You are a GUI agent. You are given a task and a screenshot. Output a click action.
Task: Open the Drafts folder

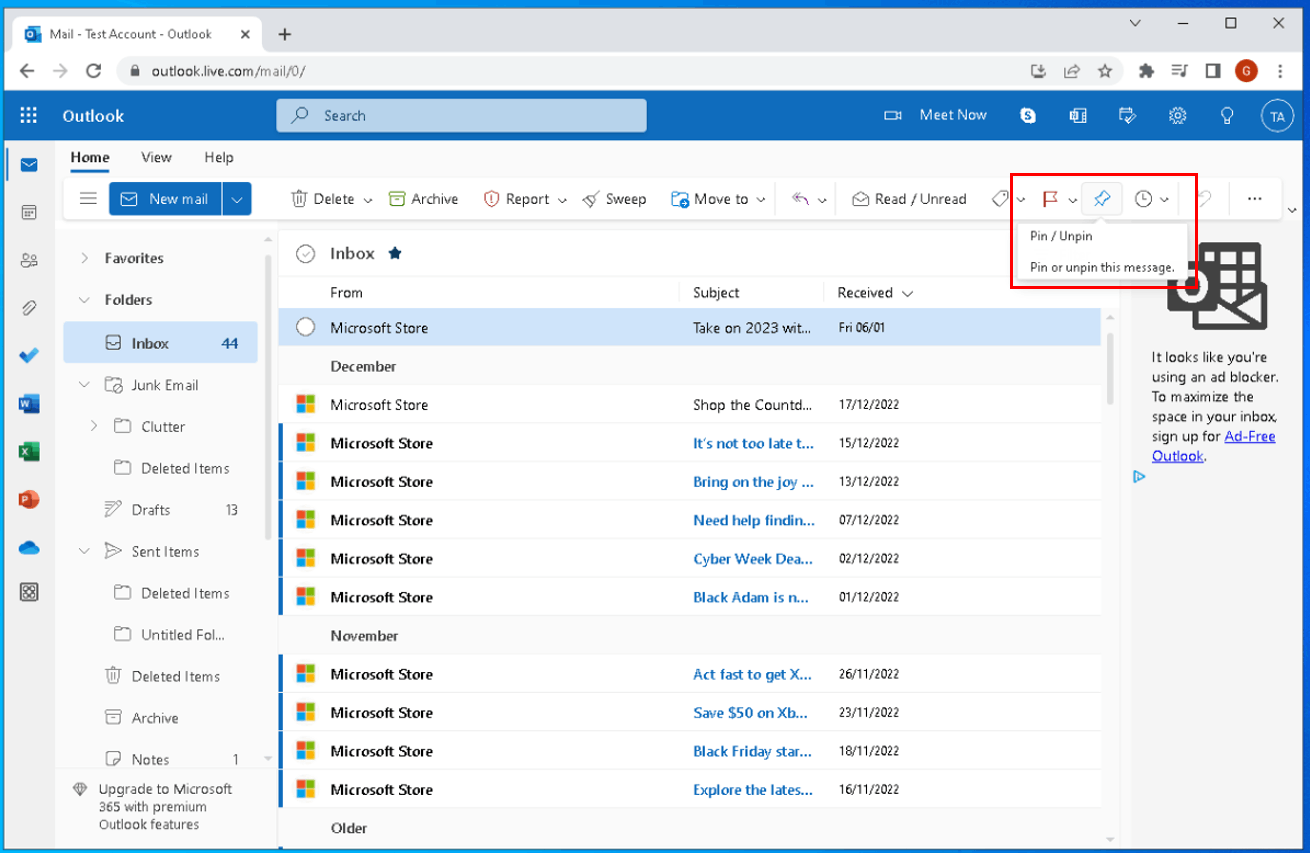pos(160,510)
